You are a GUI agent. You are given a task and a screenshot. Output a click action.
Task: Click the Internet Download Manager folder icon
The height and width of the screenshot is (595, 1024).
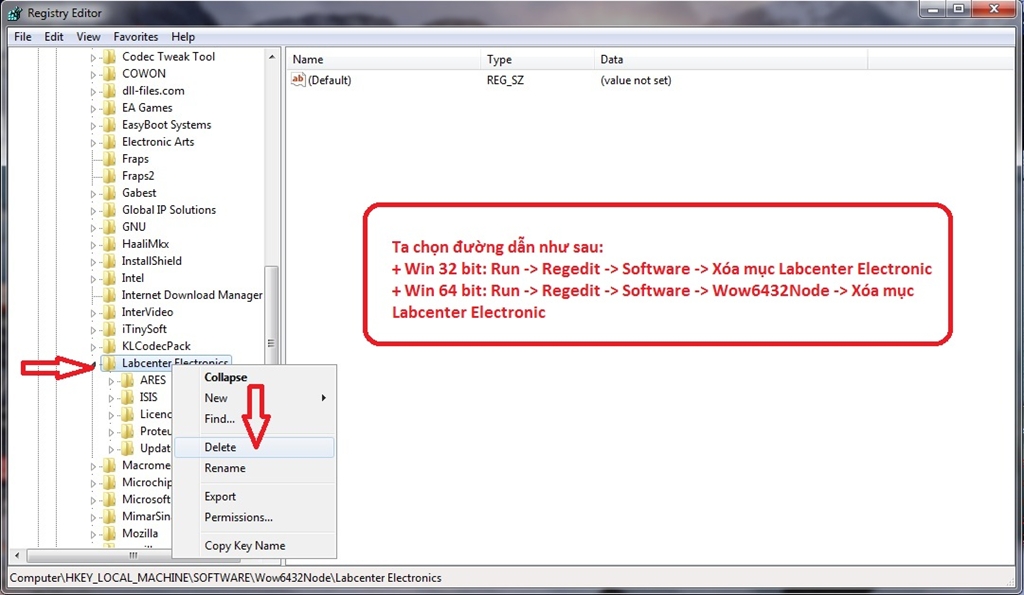(109, 295)
